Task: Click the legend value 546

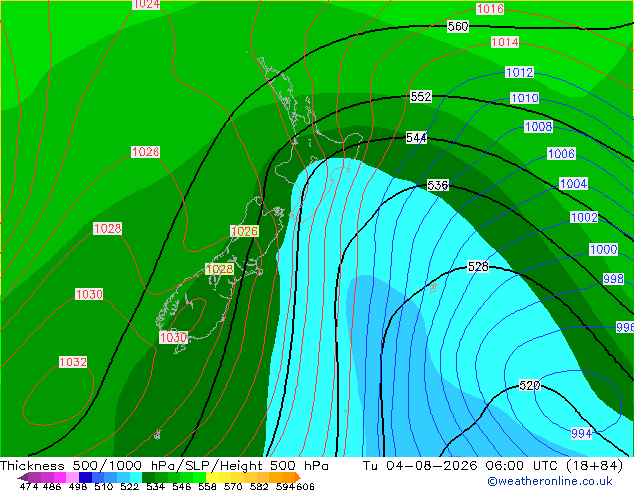Action: click(x=182, y=486)
